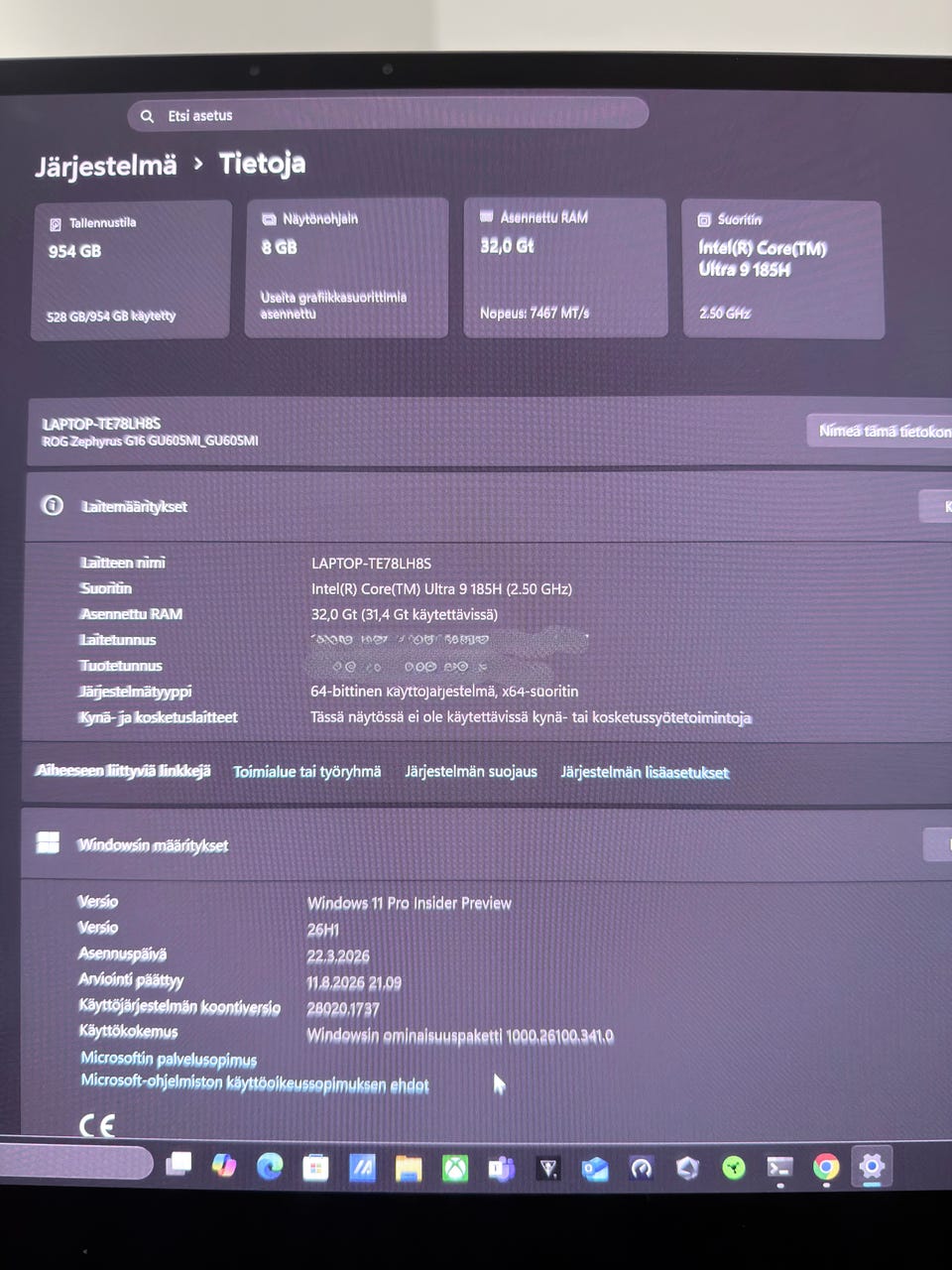This screenshot has height=1270, width=952.
Task: Click the 26H1 version value
Action: 323,930
